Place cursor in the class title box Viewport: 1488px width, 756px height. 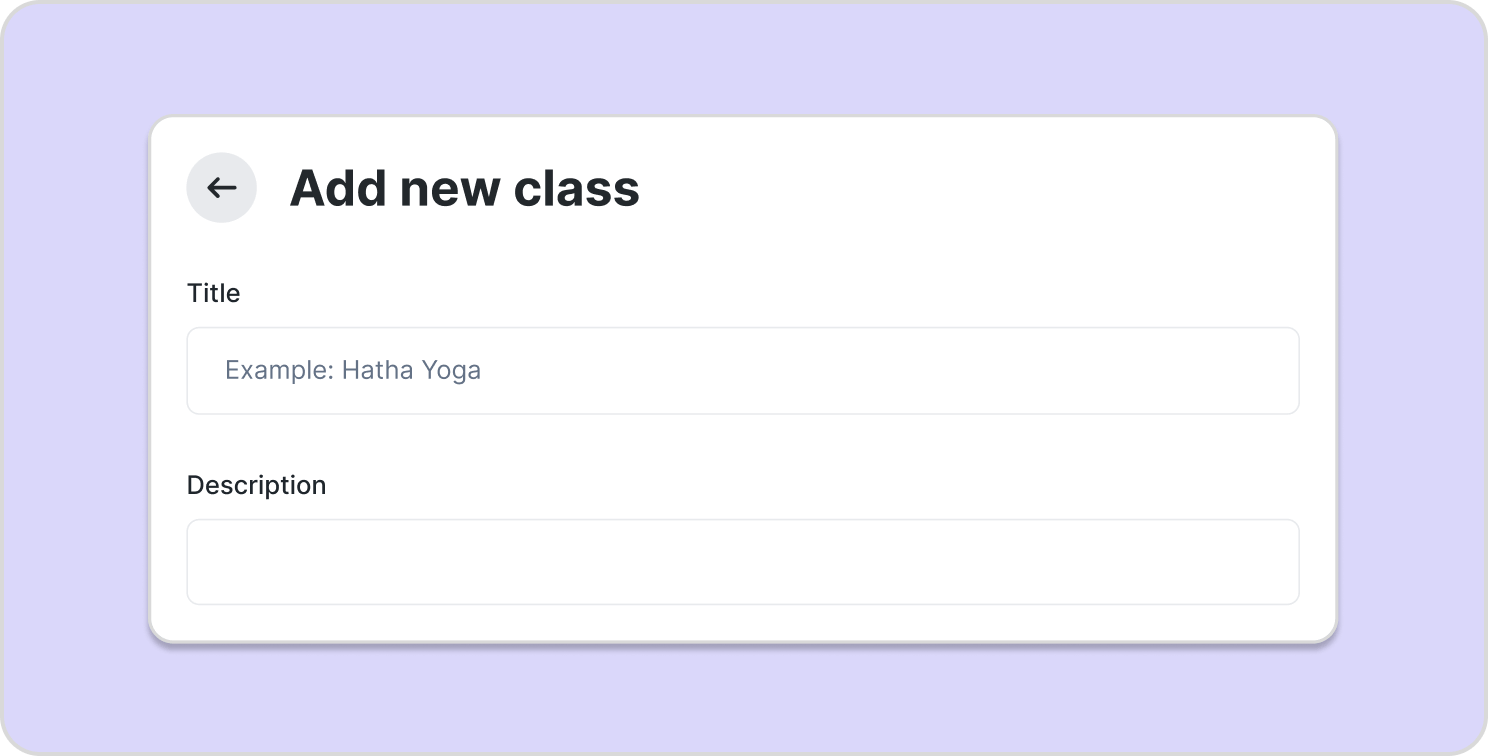pyautogui.click(x=742, y=371)
